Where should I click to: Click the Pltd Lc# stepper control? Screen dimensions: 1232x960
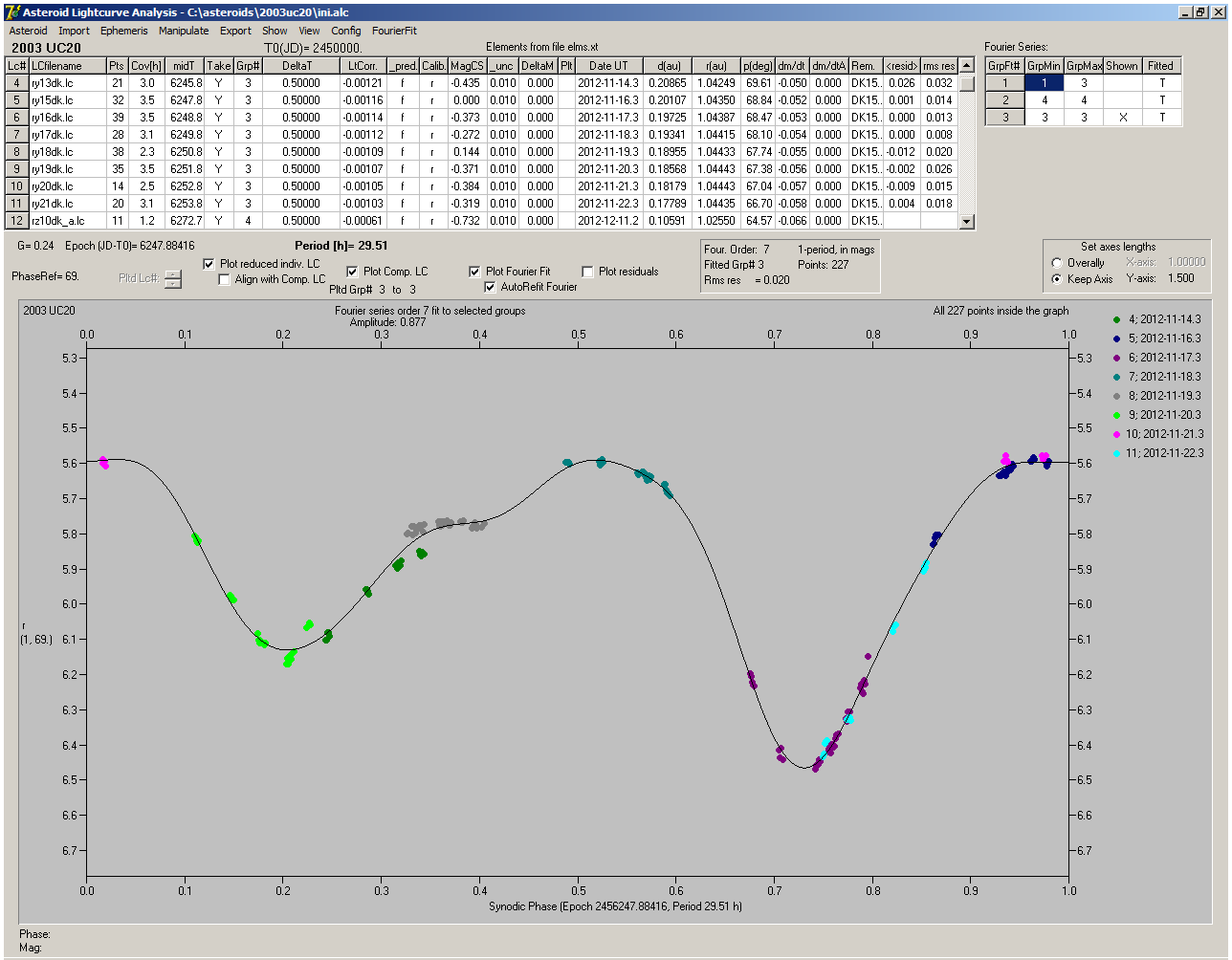coord(172,279)
